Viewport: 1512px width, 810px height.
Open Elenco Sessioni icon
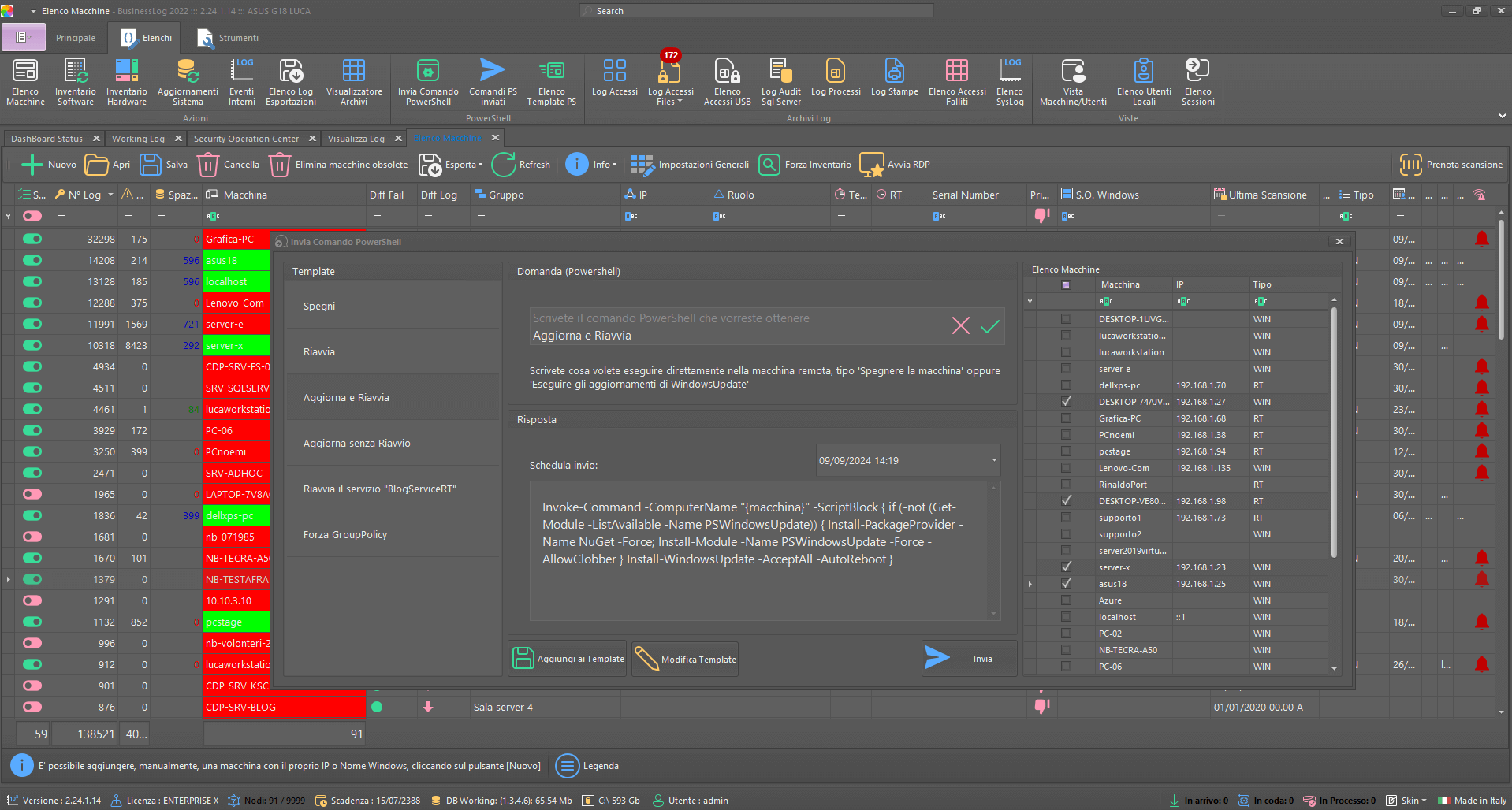point(1197,81)
